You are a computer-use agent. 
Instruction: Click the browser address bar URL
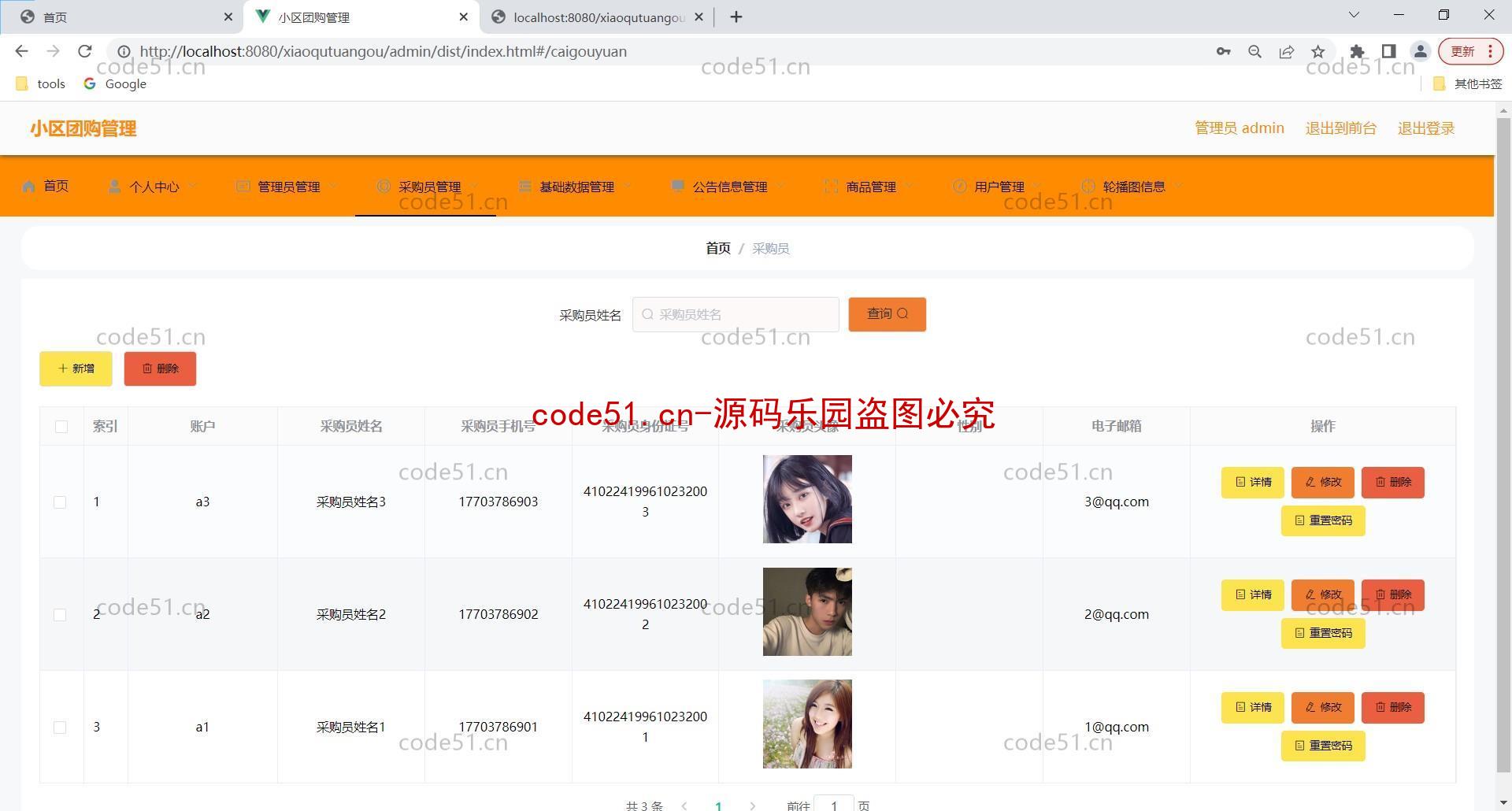[384, 52]
